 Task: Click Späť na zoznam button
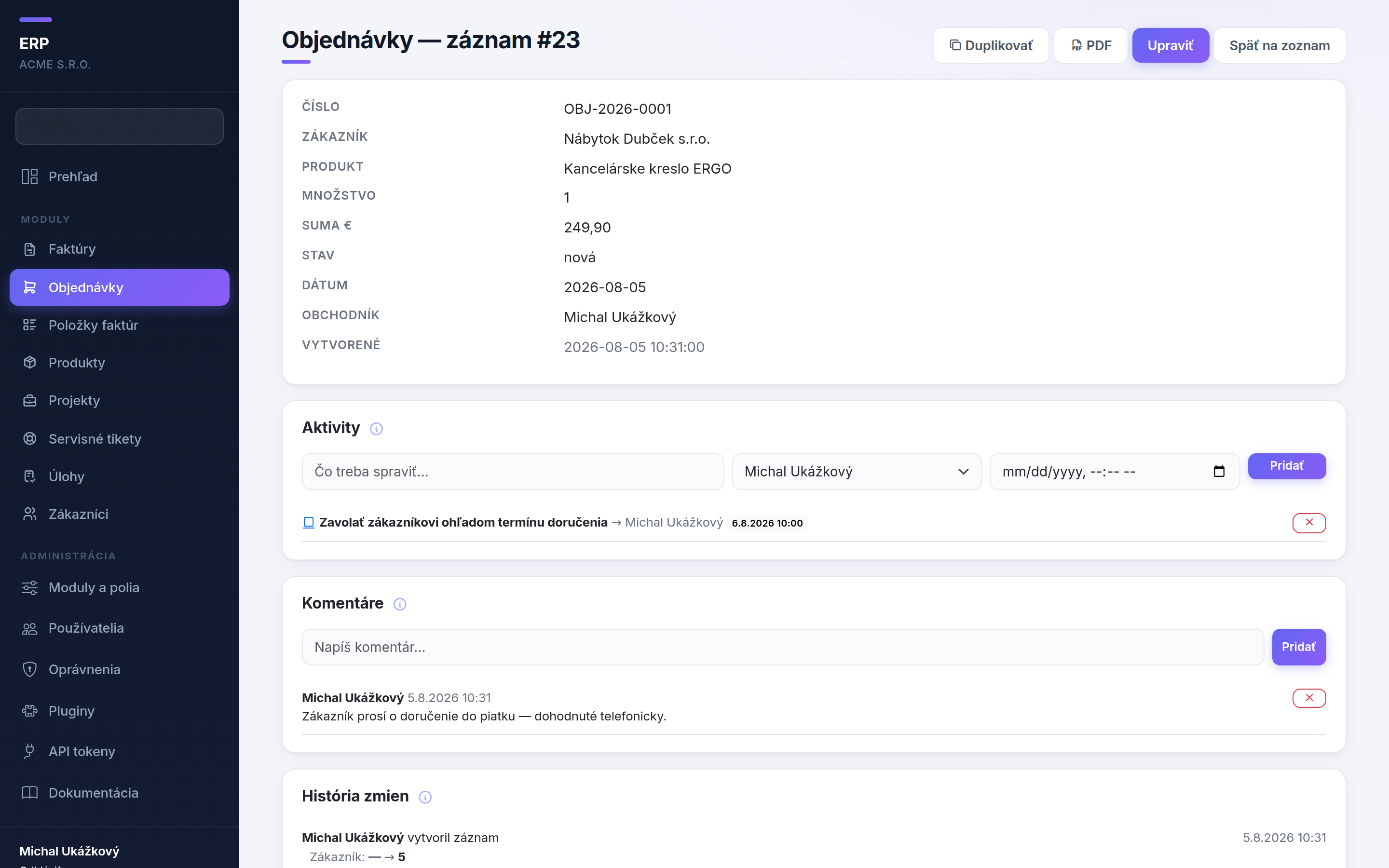click(1280, 45)
